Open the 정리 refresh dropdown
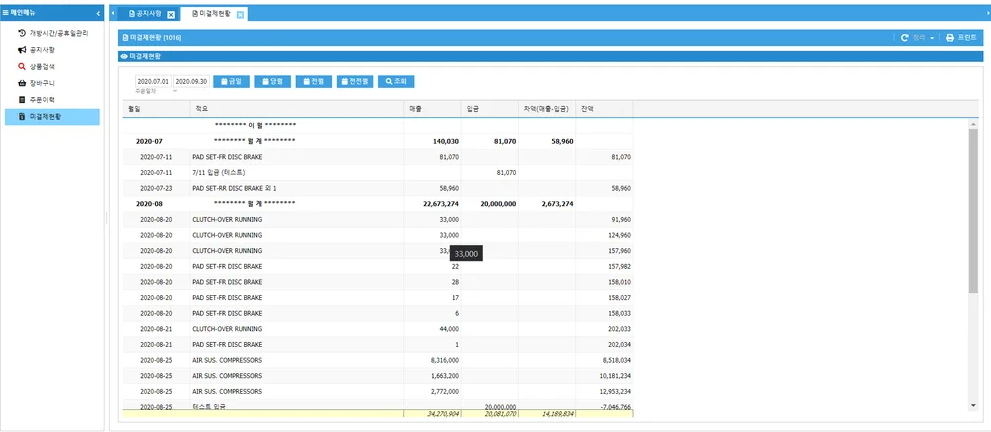991x432 pixels. [x=917, y=37]
